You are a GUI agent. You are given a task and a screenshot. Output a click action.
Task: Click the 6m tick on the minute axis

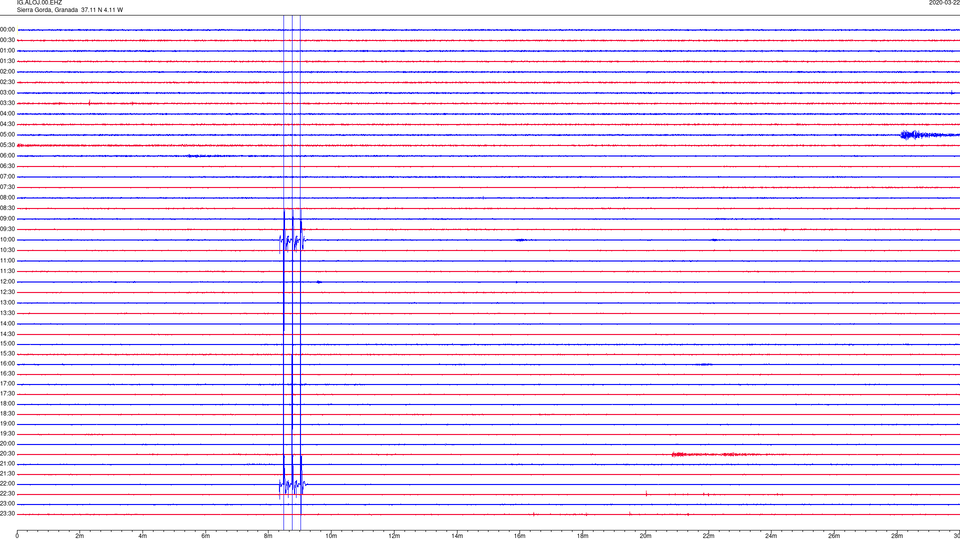[x=205, y=536]
